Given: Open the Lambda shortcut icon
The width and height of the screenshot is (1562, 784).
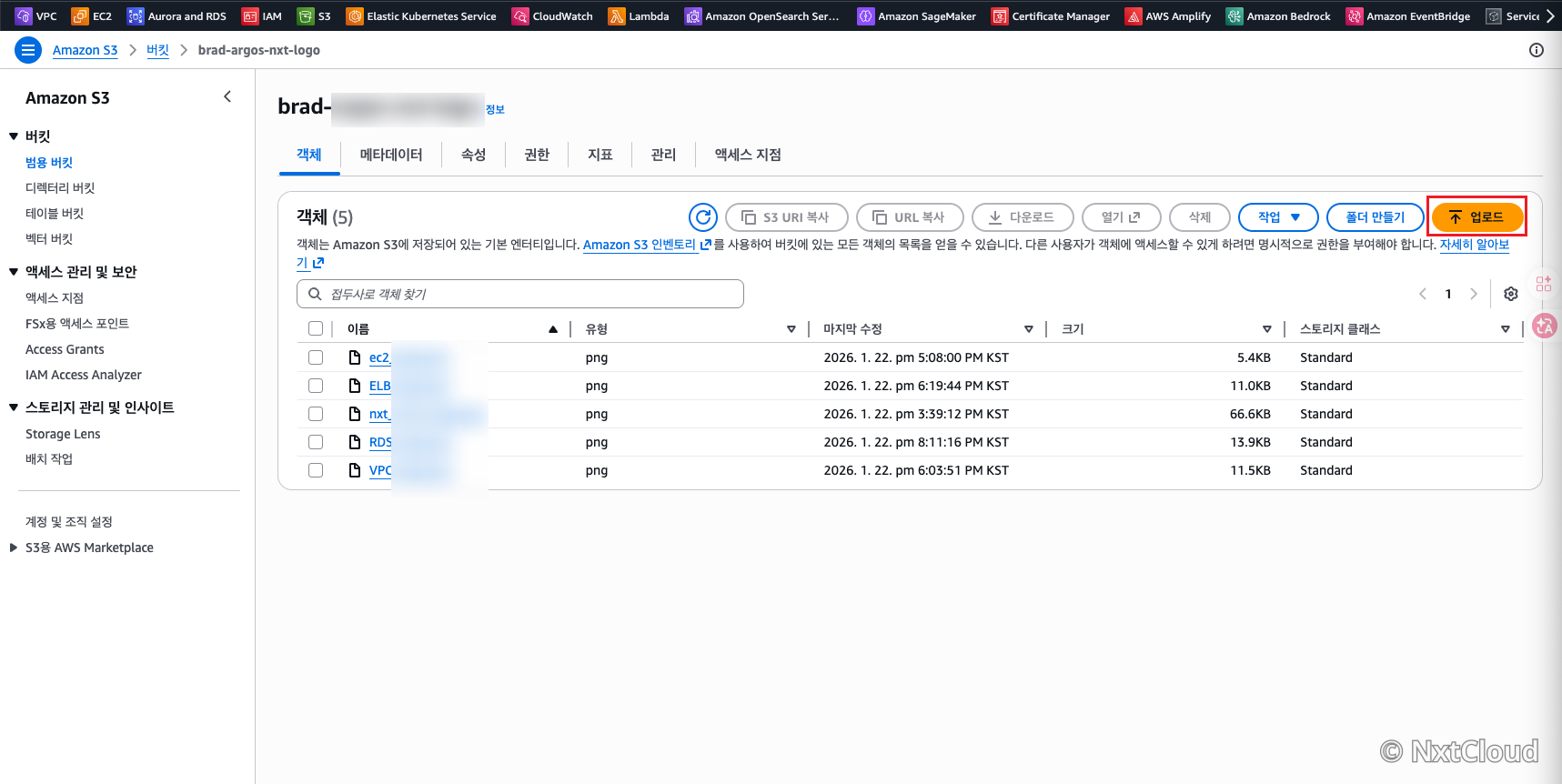Looking at the screenshot, I should point(617,15).
